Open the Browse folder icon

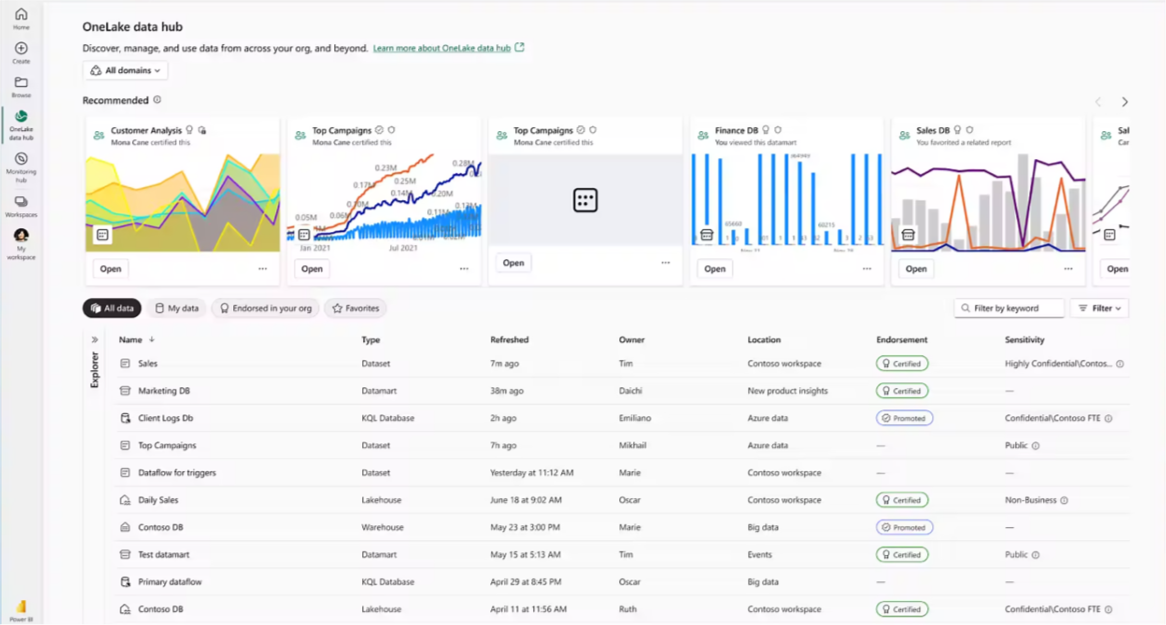[21, 83]
